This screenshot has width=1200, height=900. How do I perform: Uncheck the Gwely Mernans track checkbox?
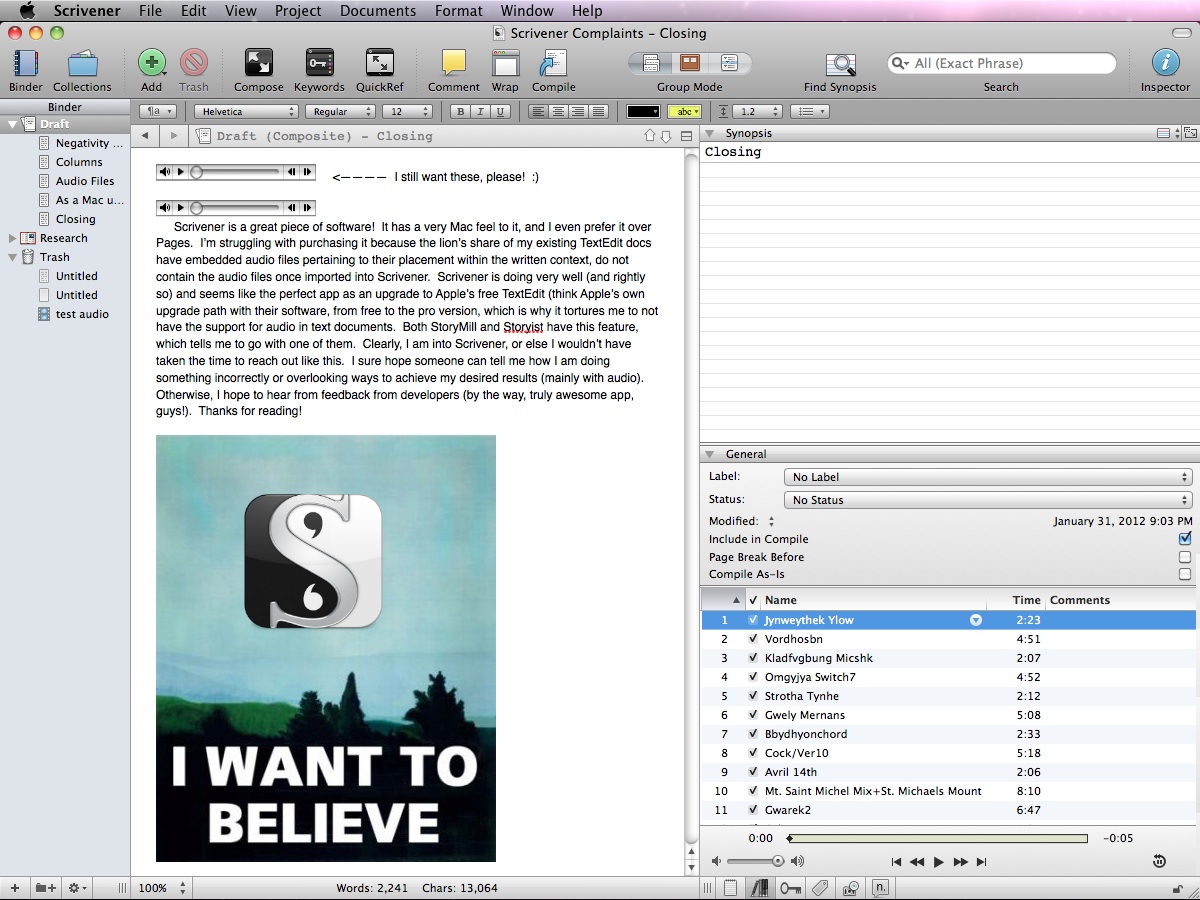coord(753,715)
